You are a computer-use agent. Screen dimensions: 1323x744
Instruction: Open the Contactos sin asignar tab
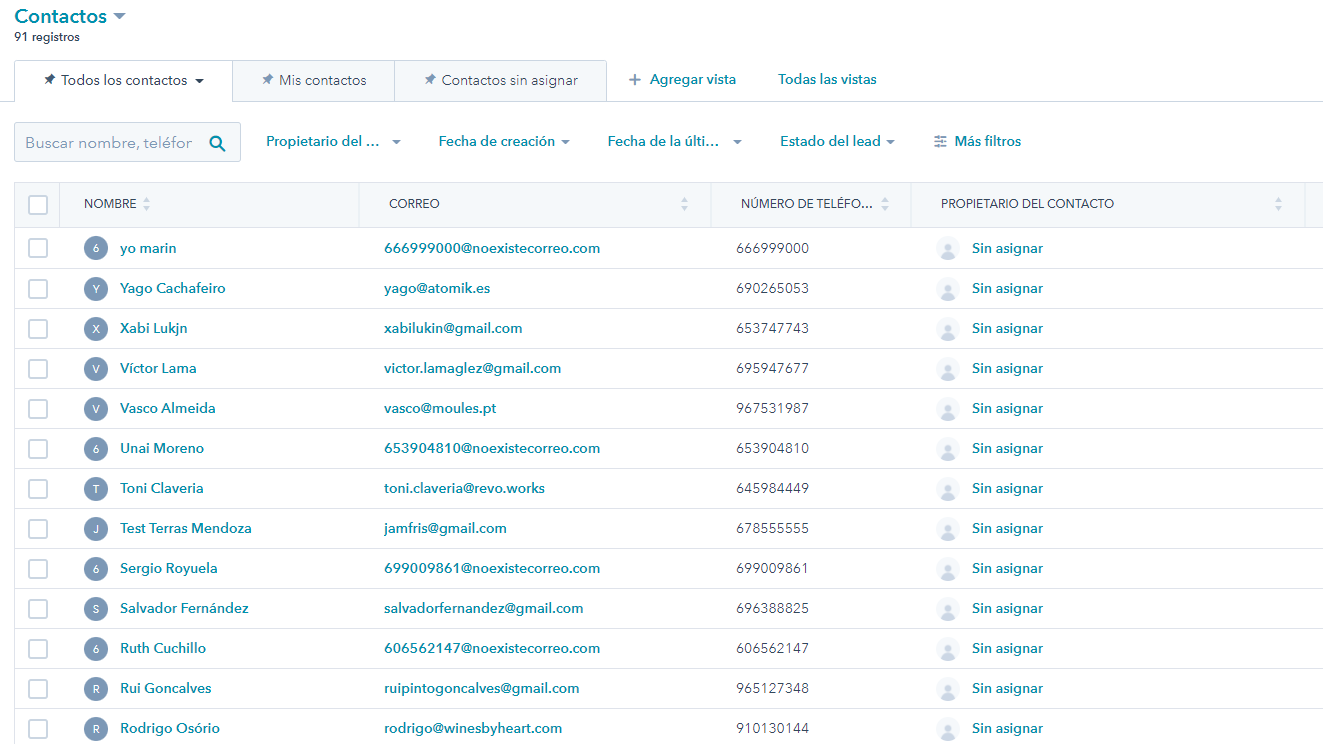tap(501, 80)
